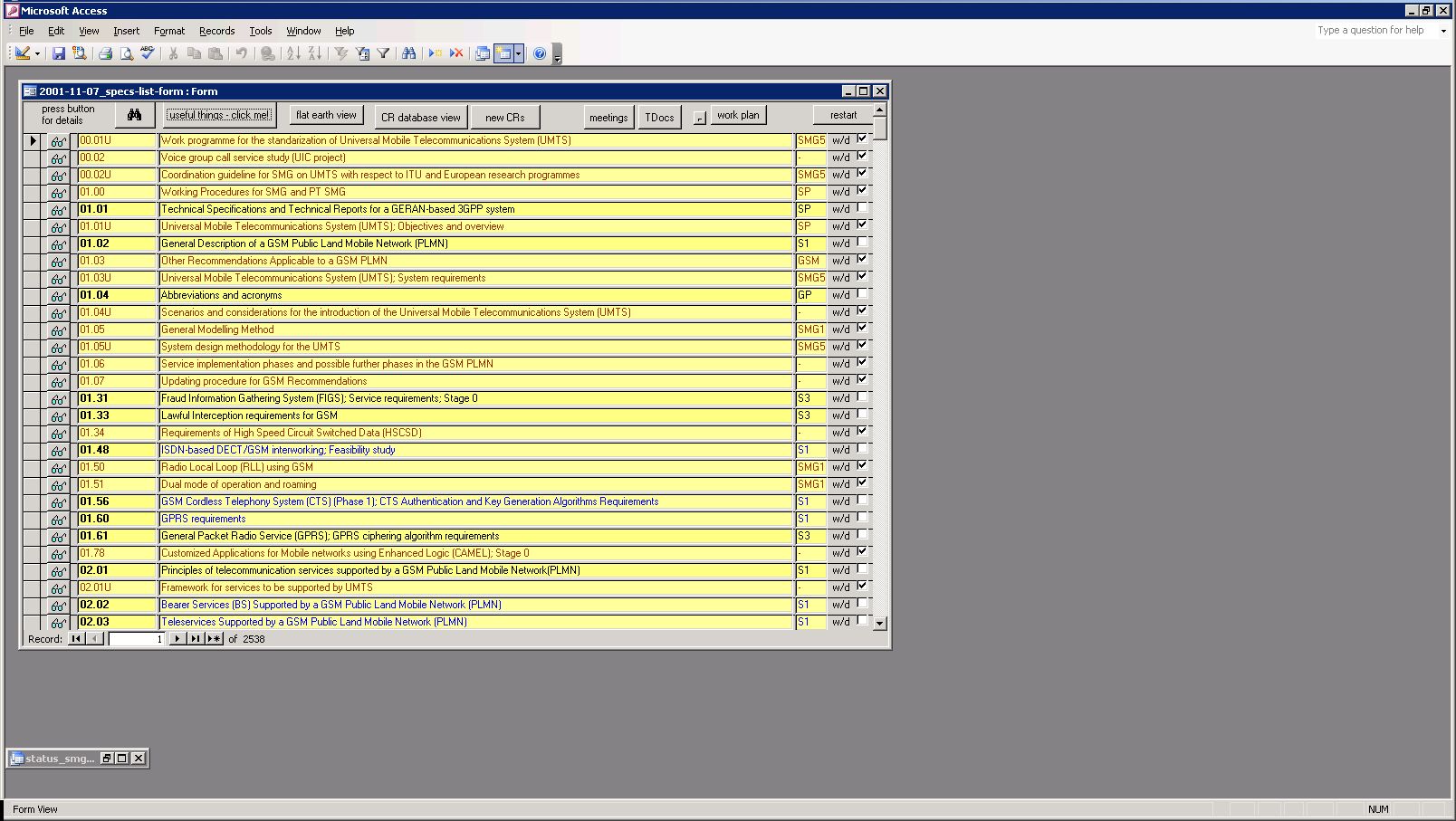Open the View button dropdown arrow
Image resolution: width=1456 pixels, height=821 pixels.
[37, 53]
